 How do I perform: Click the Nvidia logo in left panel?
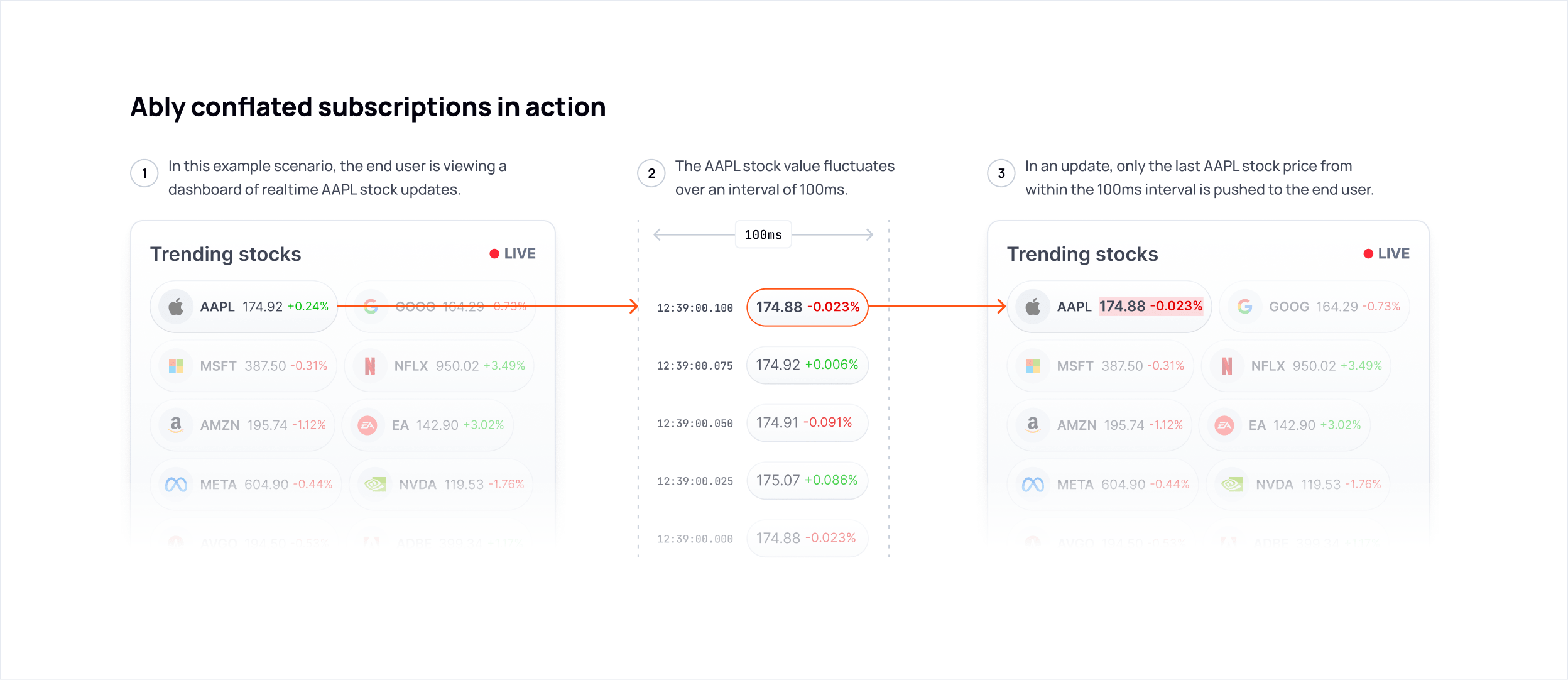point(375,485)
